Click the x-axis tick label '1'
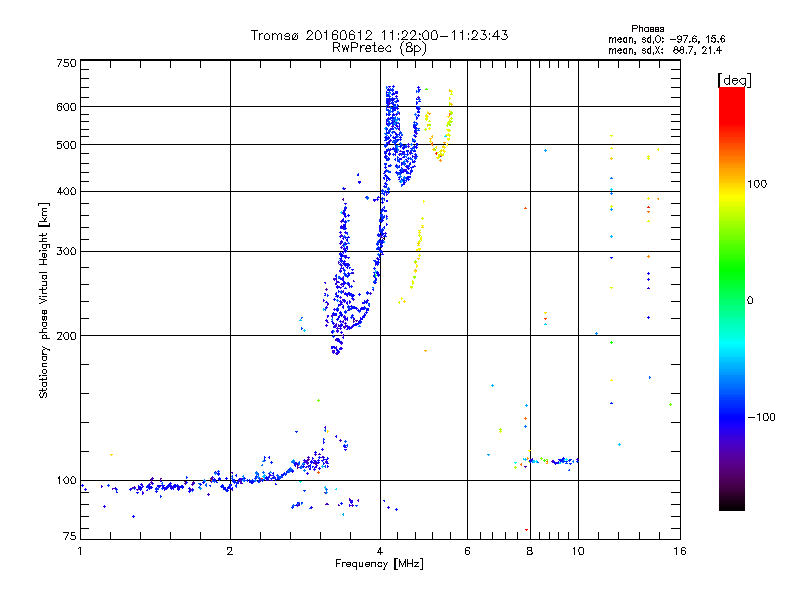Screen dimensions: 800x600 pos(80,551)
